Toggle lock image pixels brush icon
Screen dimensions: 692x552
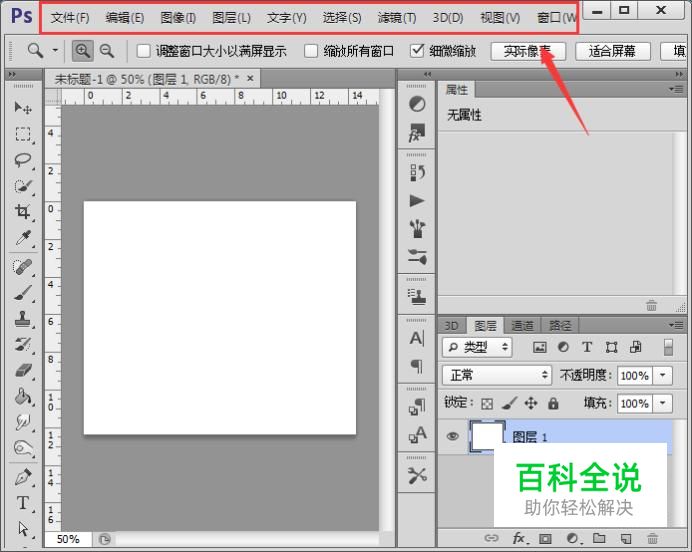click(x=509, y=403)
